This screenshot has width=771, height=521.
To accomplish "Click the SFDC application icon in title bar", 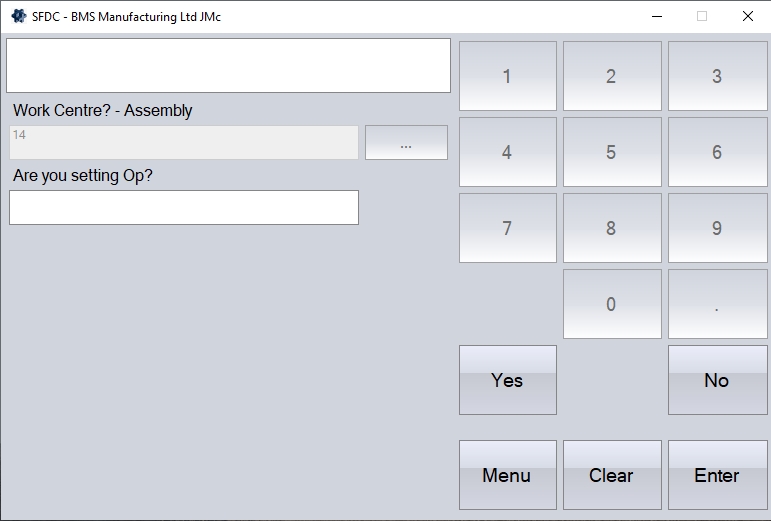I will point(18,16).
